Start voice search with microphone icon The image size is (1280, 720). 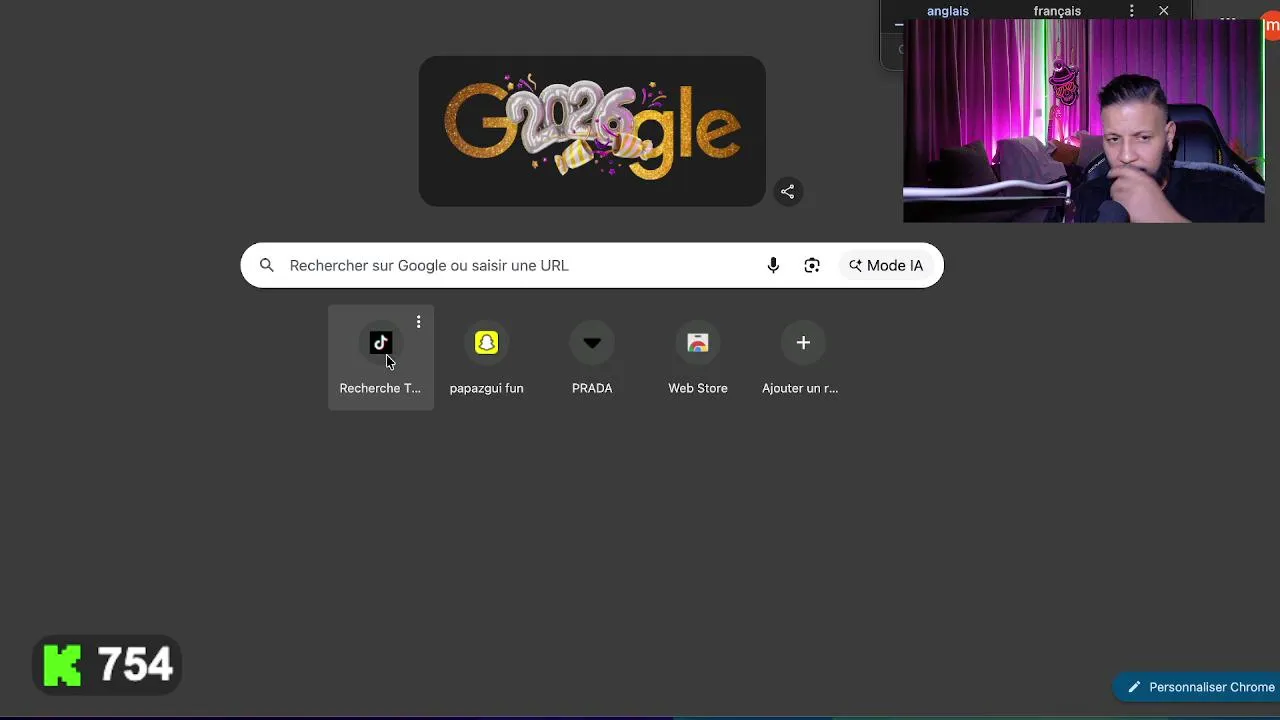(773, 265)
